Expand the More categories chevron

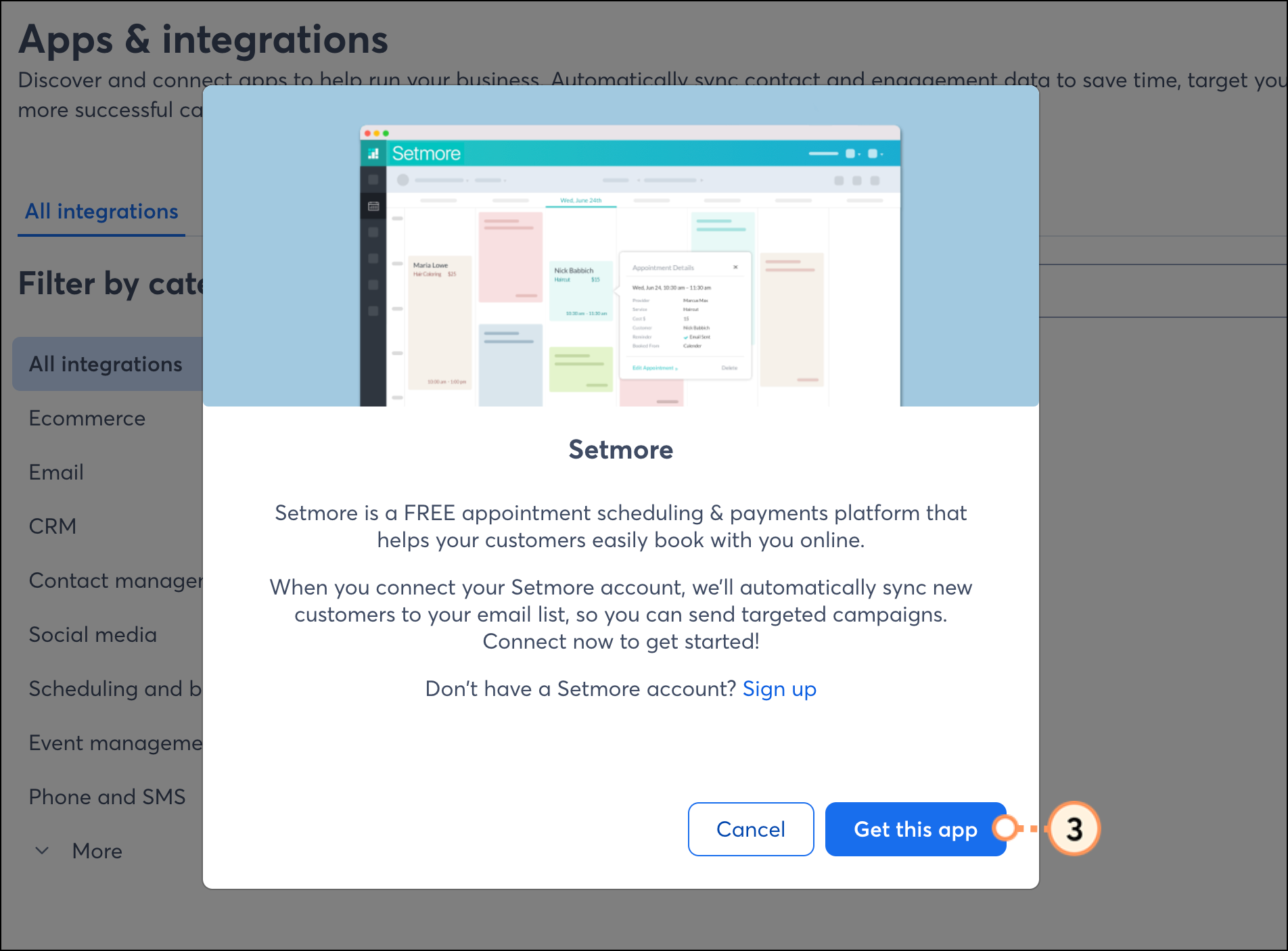[42, 851]
